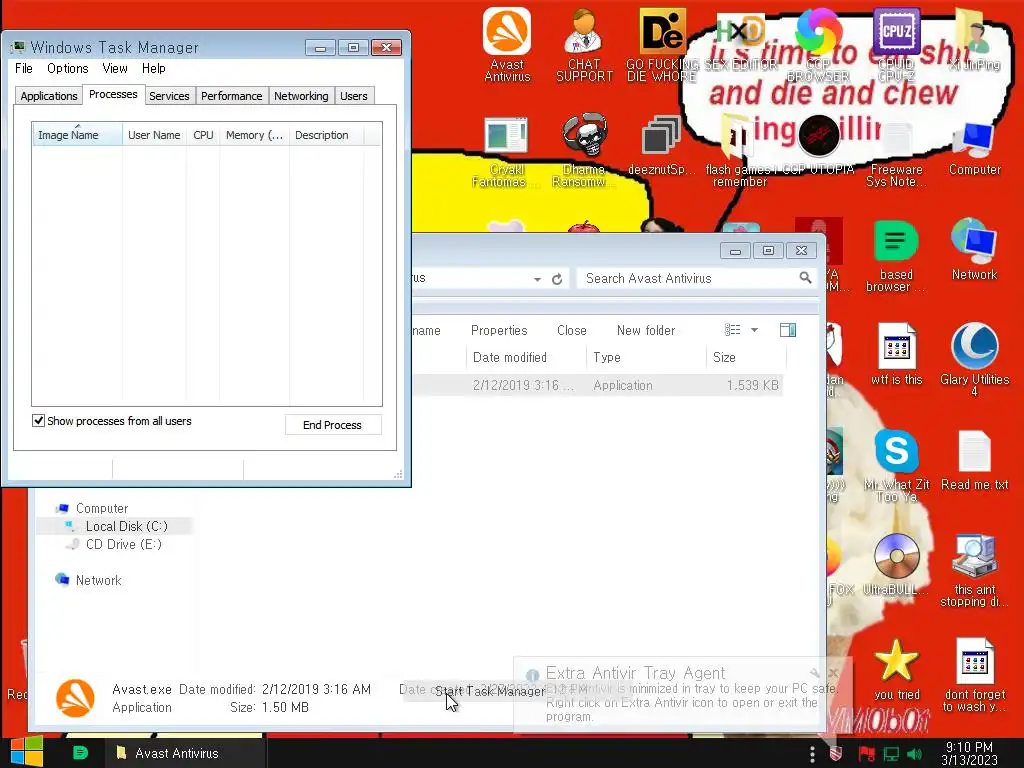Click the End Process button
This screenshot has width=1024, height=768.
click(x=332, y=425)
